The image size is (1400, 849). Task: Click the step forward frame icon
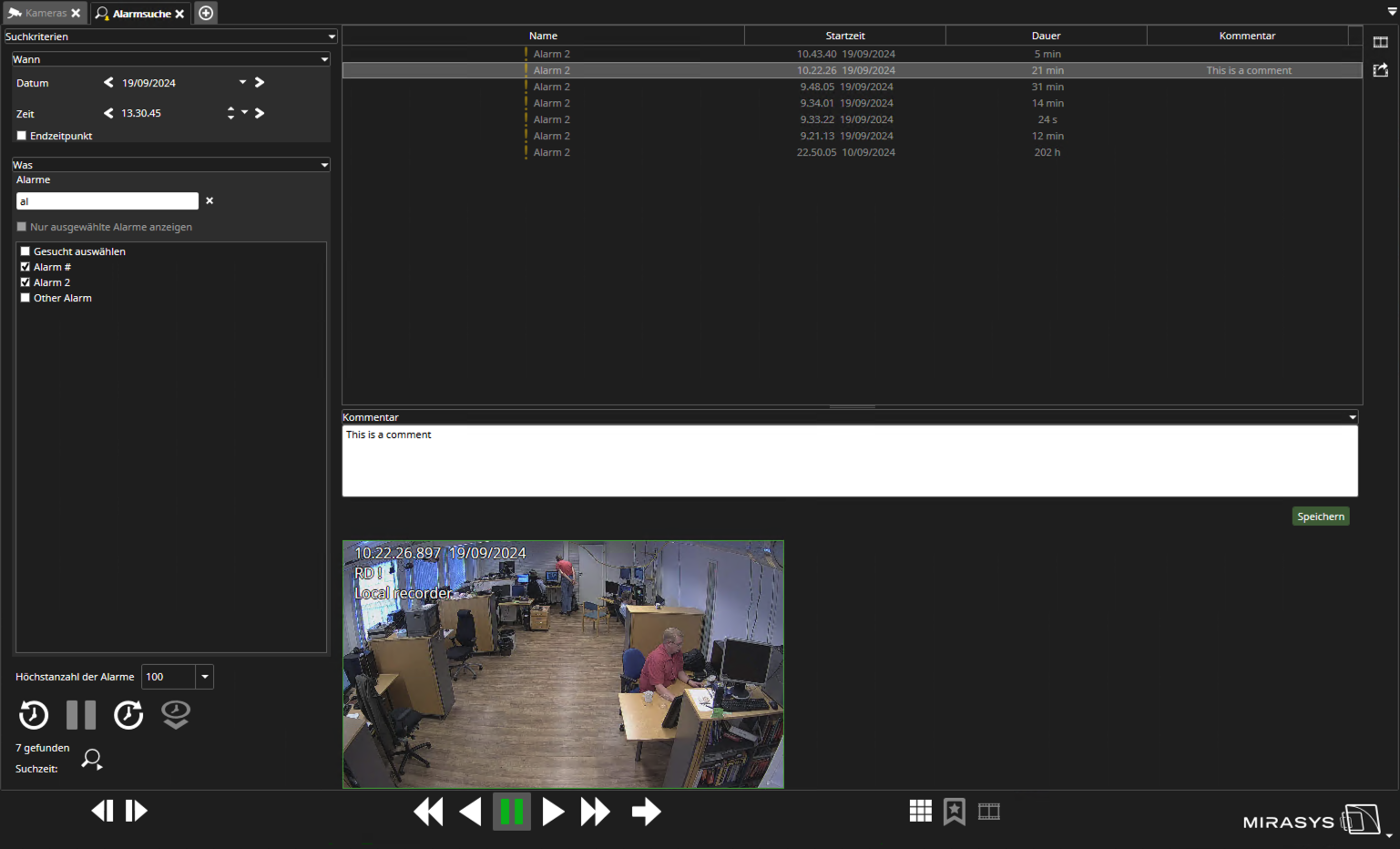[x=137, y=811]
